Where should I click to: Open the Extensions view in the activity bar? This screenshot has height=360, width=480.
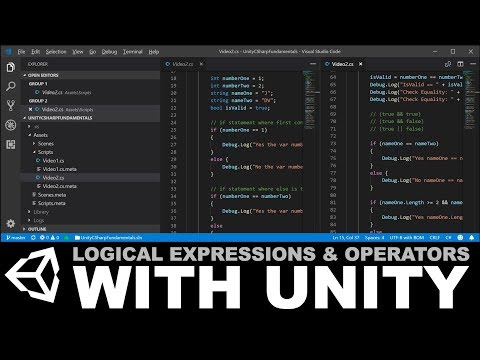coord(11,144)
